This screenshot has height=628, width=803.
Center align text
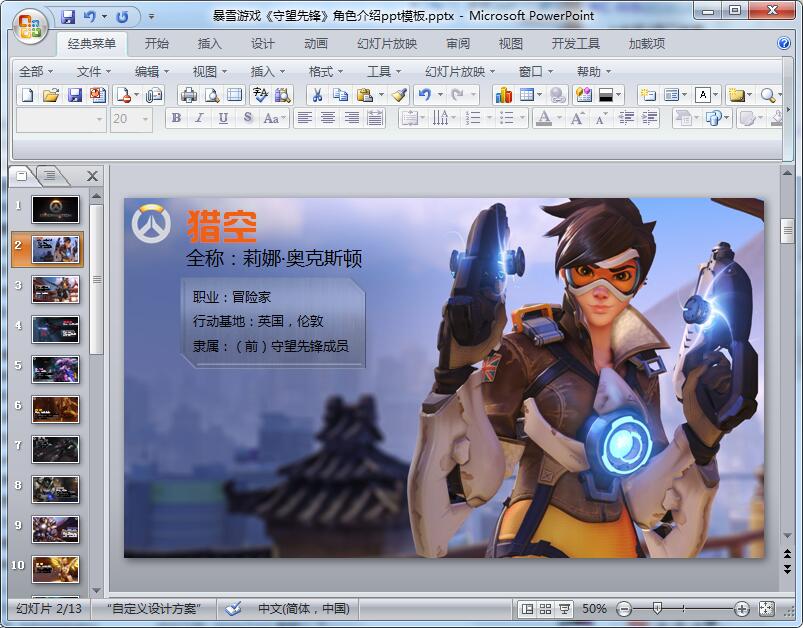pos(328,118)
